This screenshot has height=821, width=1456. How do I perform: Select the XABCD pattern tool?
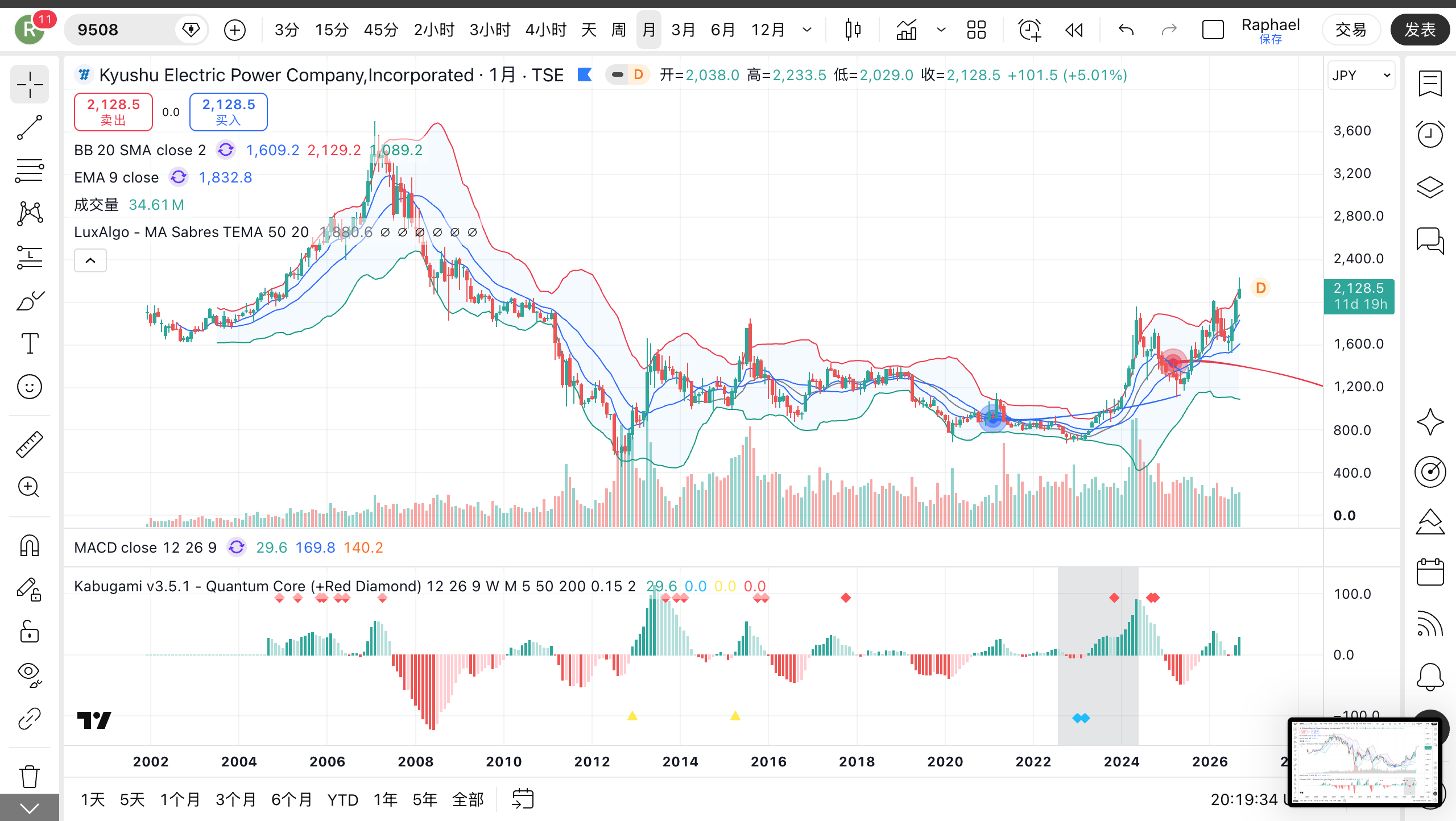click(x=30, y=214)
